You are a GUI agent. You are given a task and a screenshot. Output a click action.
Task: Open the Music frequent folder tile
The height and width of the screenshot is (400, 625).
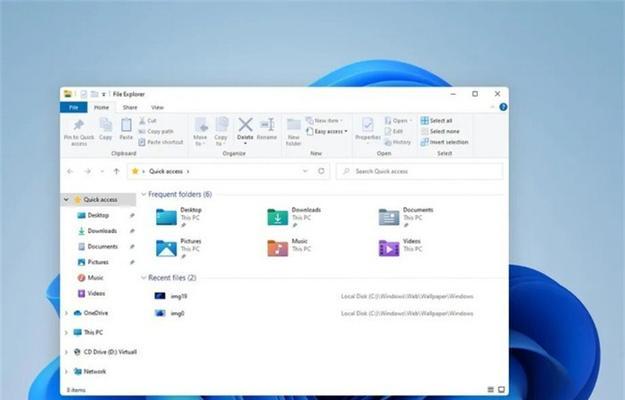(288, 248)
